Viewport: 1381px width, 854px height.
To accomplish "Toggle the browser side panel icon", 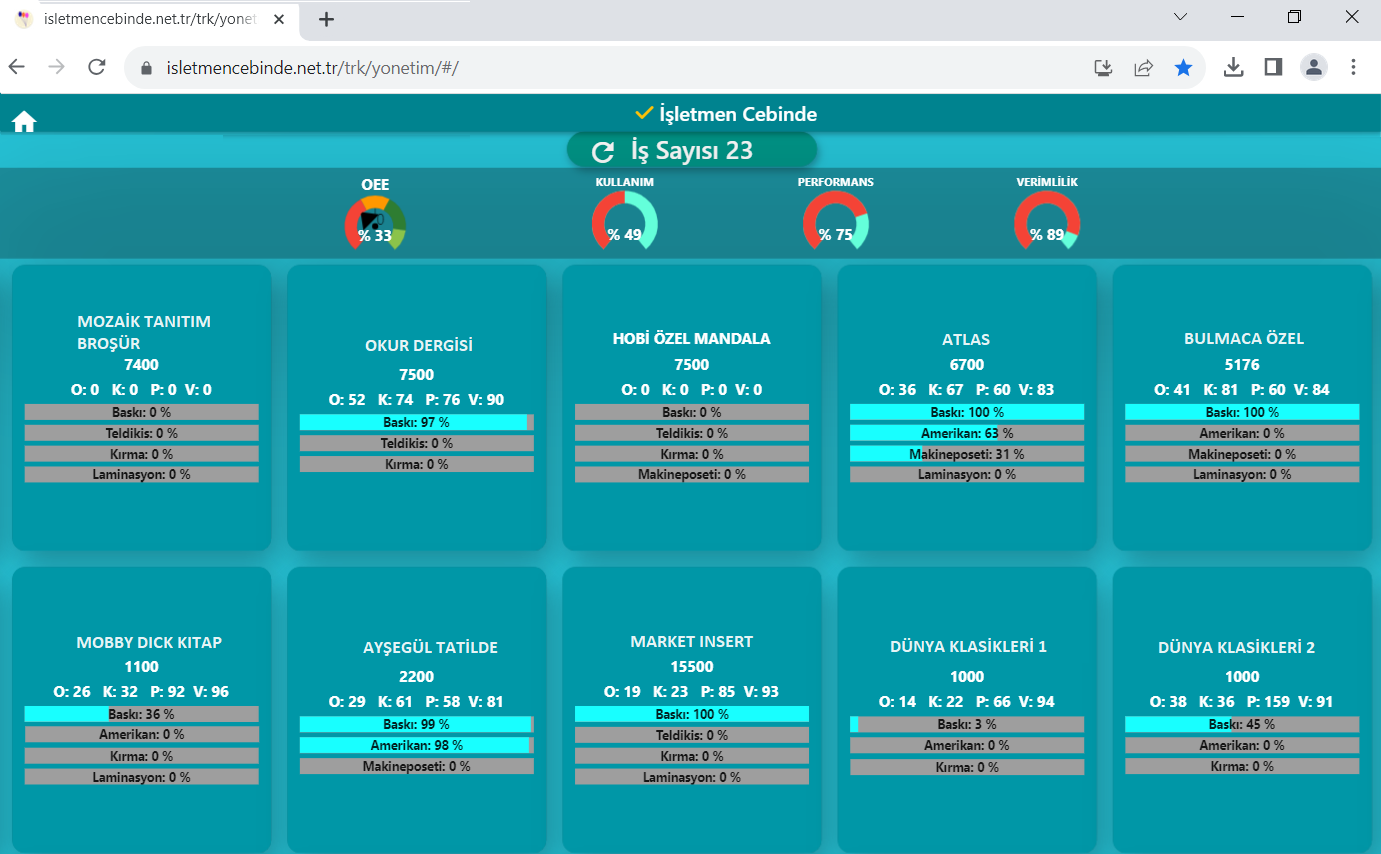I will pos(1273,67).
